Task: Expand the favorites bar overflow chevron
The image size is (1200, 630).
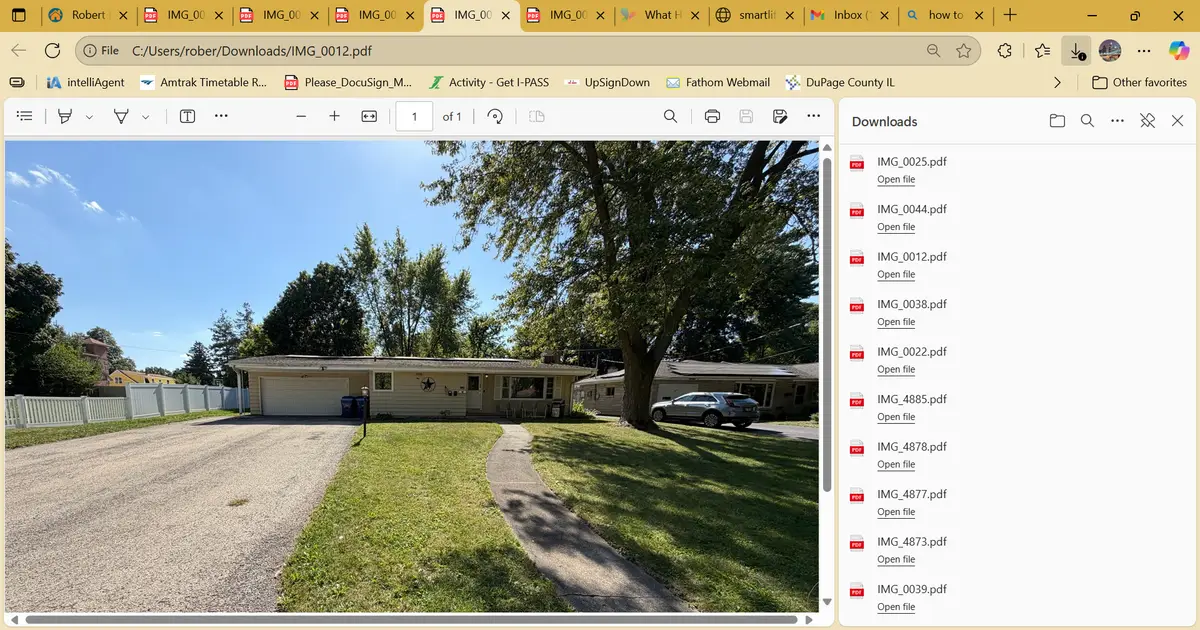Action: pos(1058,82)
